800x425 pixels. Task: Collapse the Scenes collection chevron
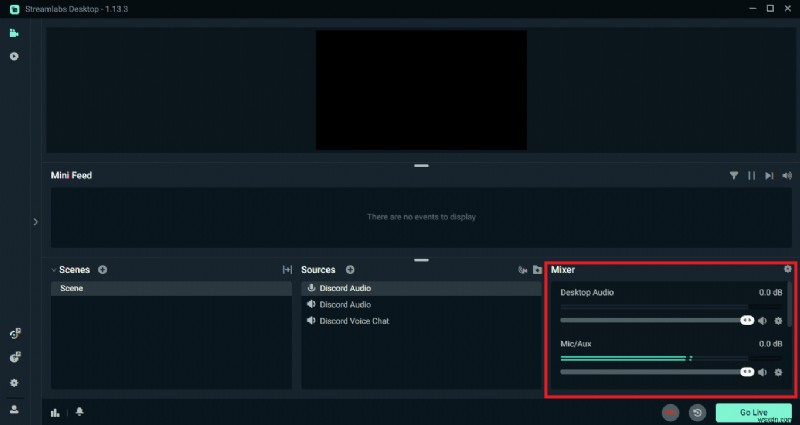point(54,269)
